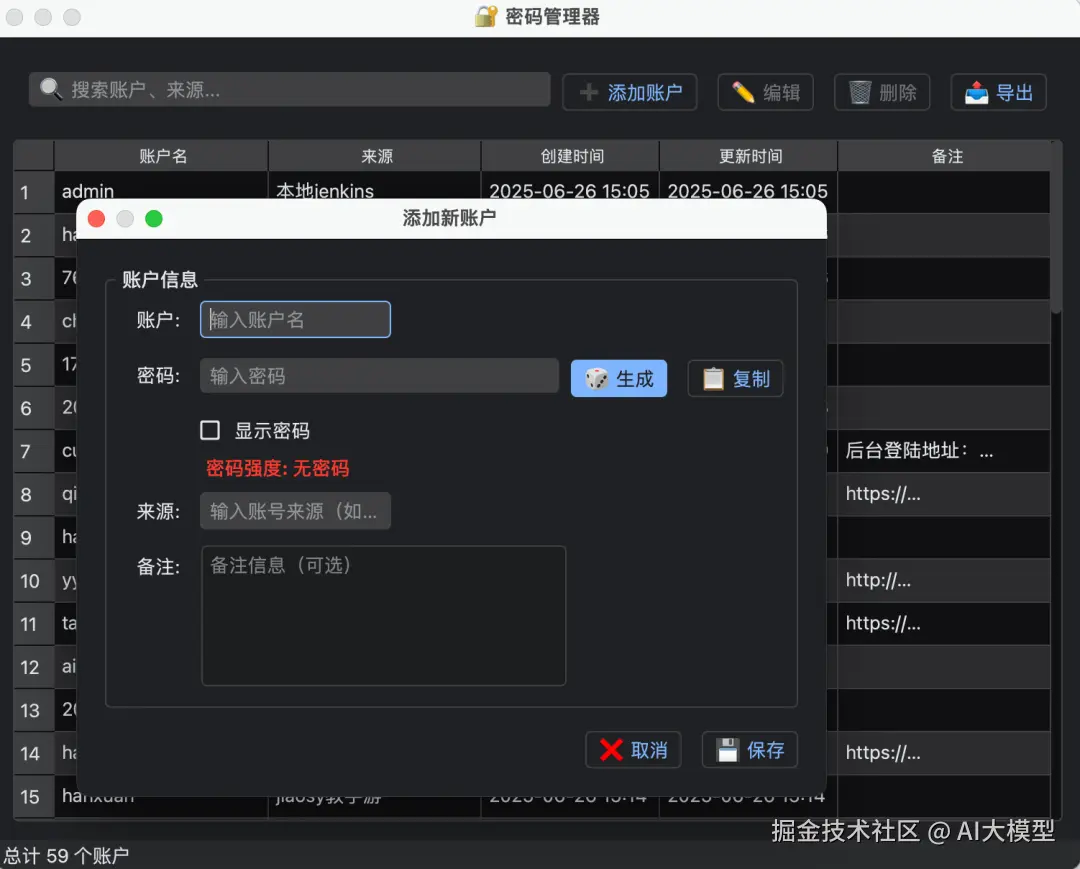Click the magnifying glass search icon

coord(51,89)
